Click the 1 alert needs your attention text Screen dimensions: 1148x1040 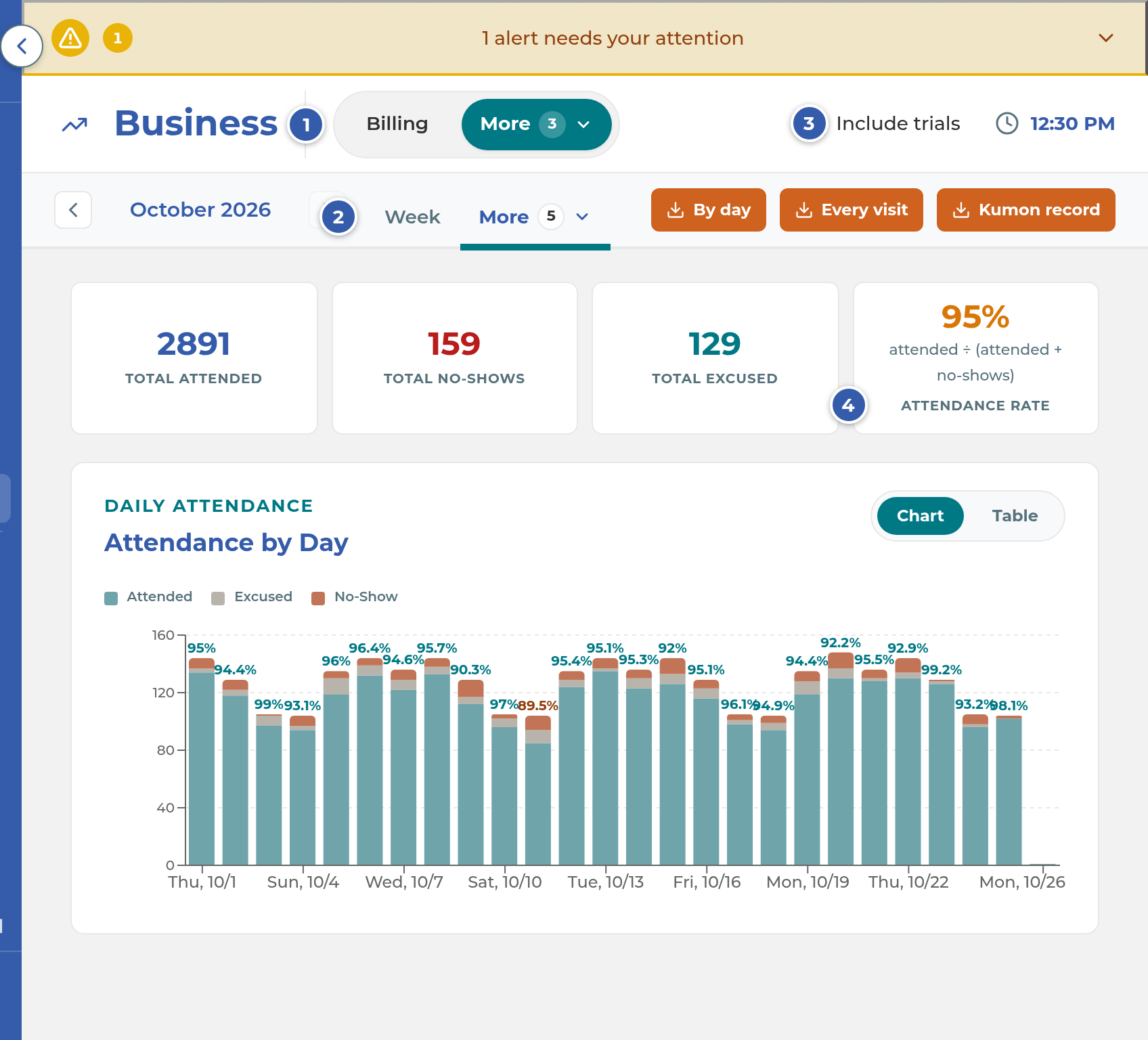[613, 38]
